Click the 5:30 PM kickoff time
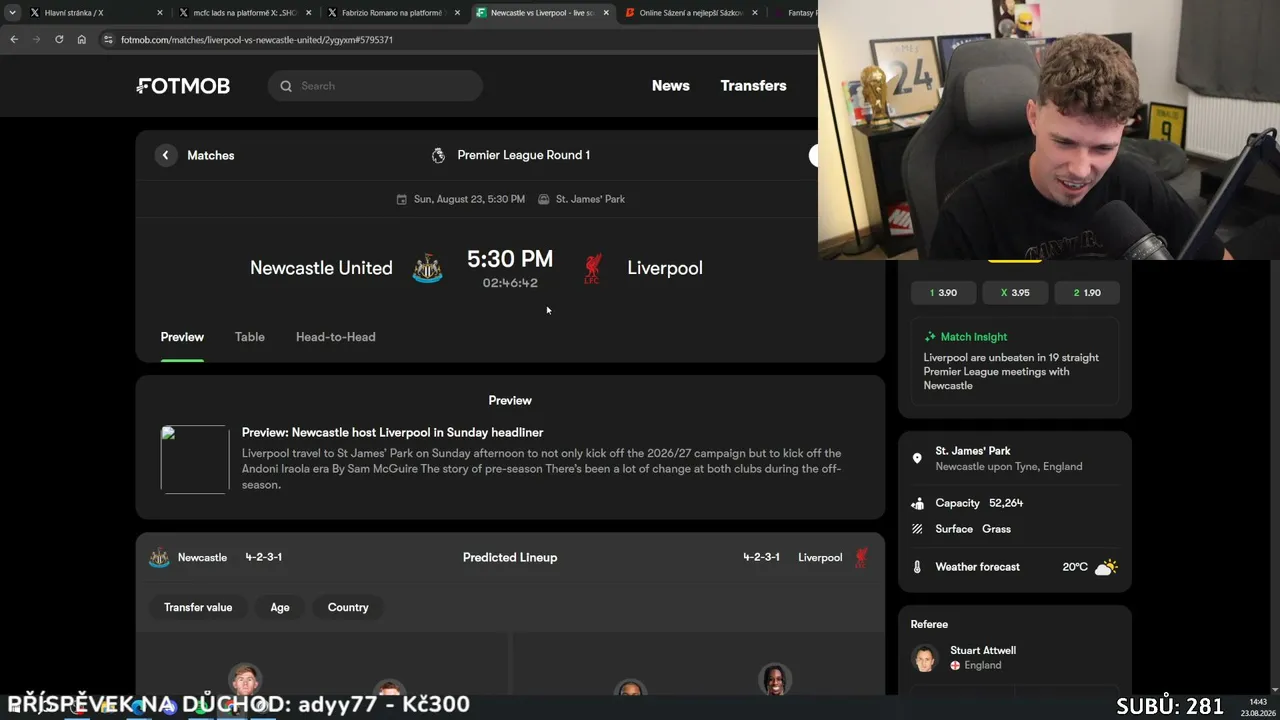Viewport: 1280px width, 720px height. 510,259
